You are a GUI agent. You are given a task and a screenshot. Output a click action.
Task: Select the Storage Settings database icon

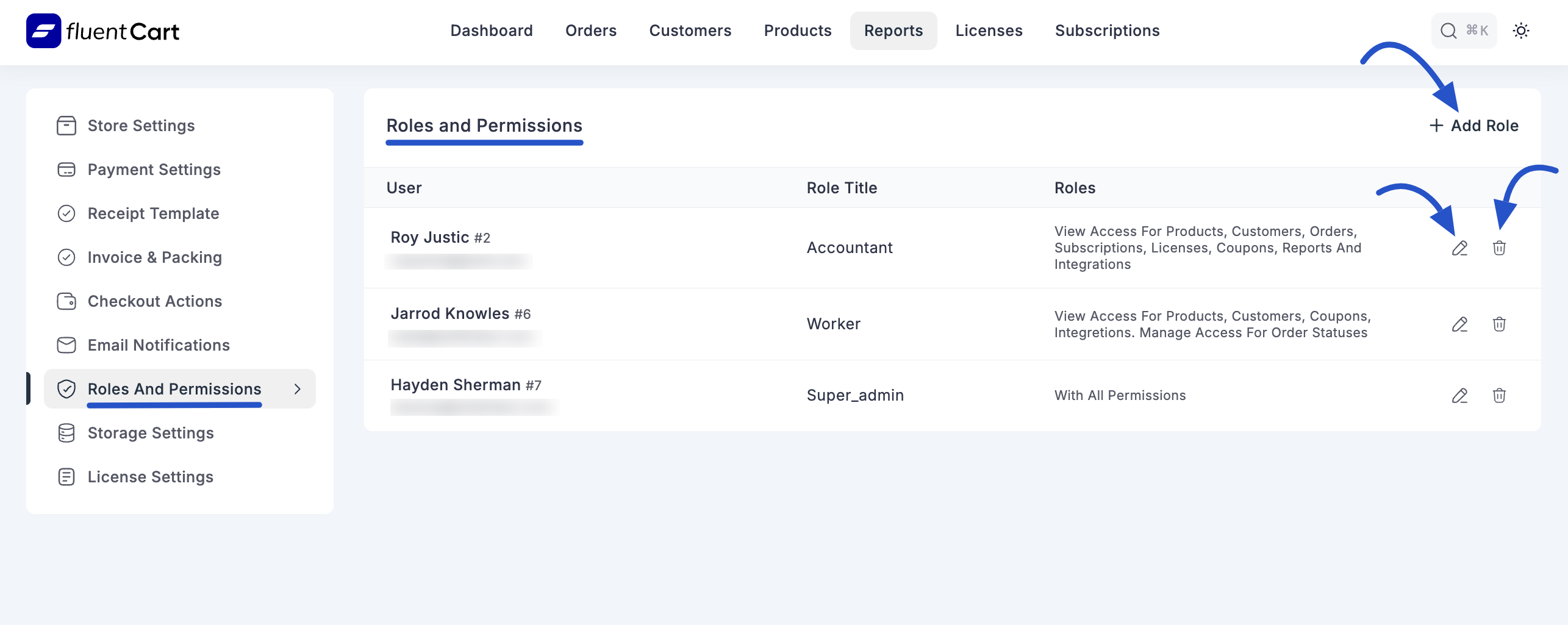66,433
